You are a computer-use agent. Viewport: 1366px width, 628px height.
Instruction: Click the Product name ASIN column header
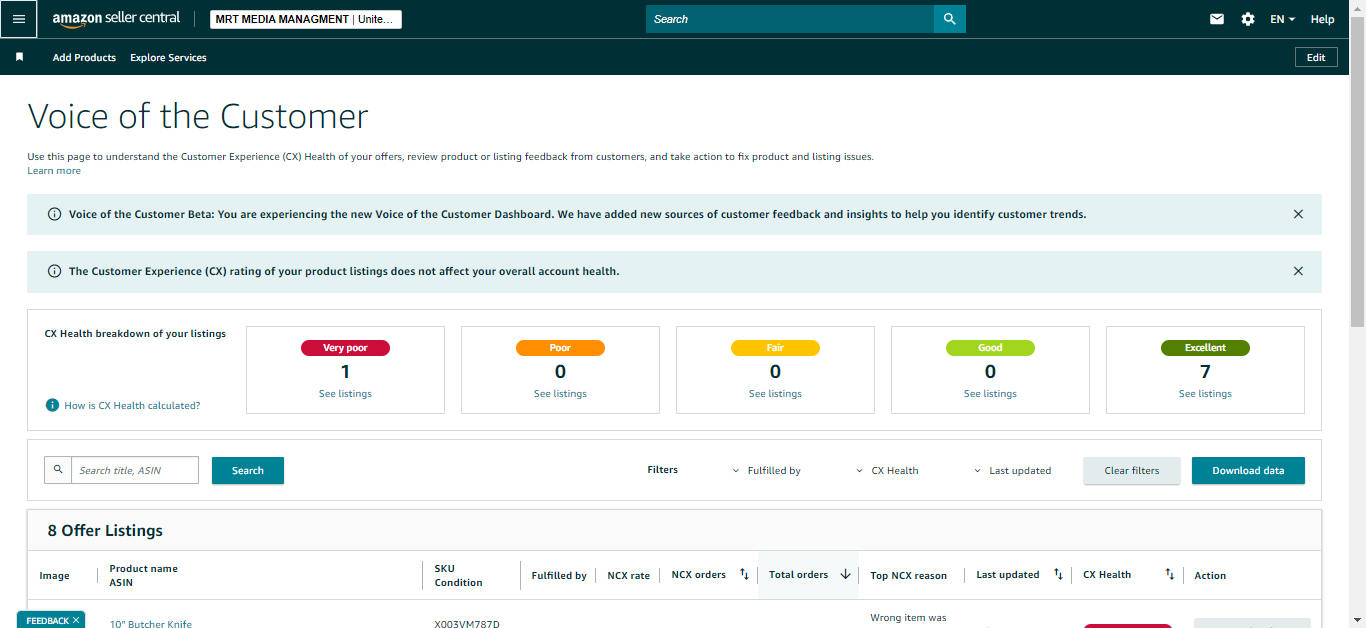143,575
